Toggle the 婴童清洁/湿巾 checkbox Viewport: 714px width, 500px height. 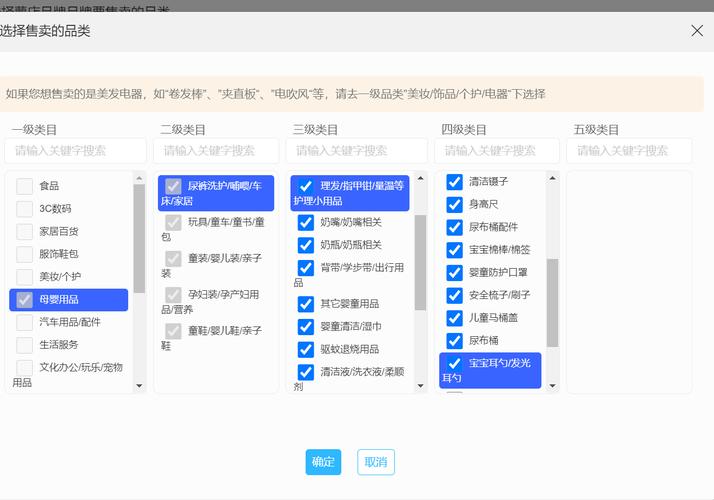(x=306, y=327)
